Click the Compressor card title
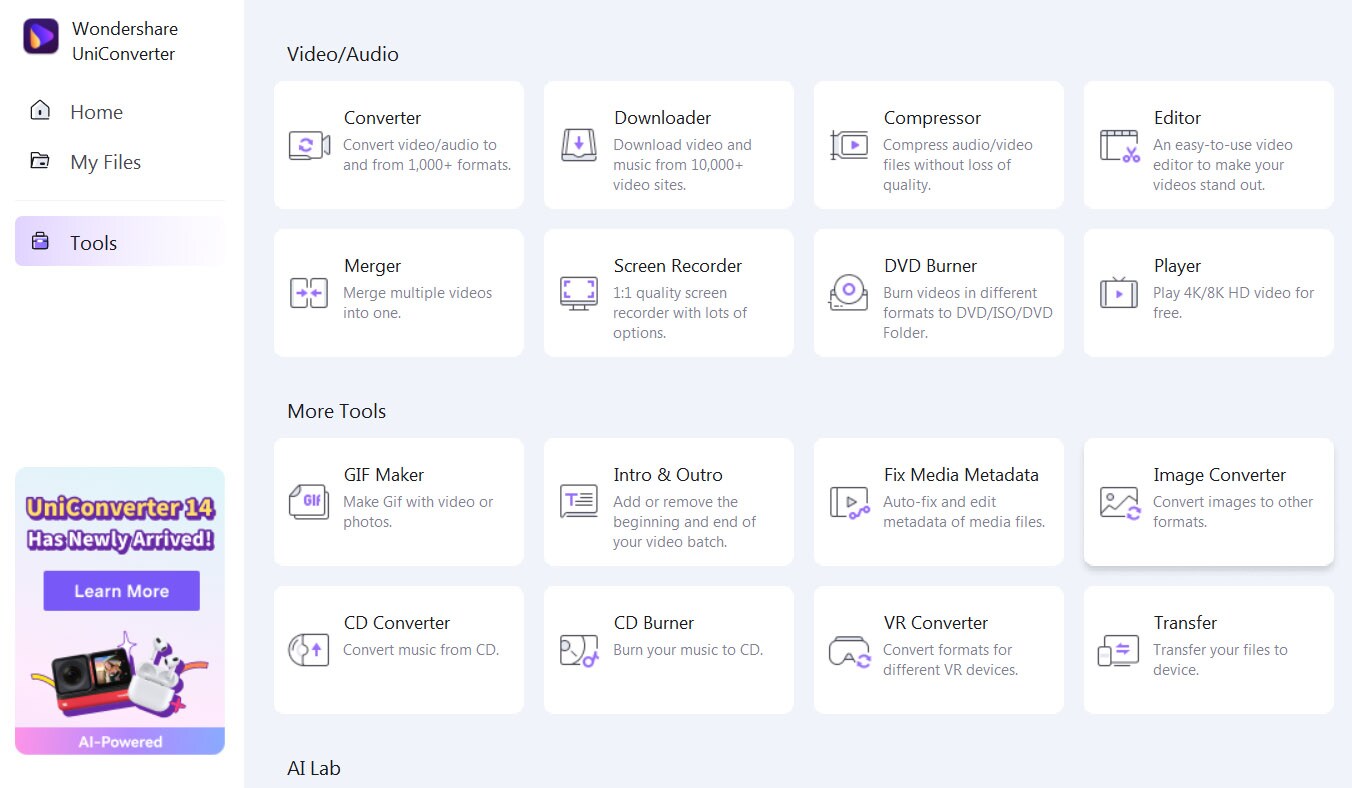Viewport: 1352px width, 788px height. click(x=932, y=118)
